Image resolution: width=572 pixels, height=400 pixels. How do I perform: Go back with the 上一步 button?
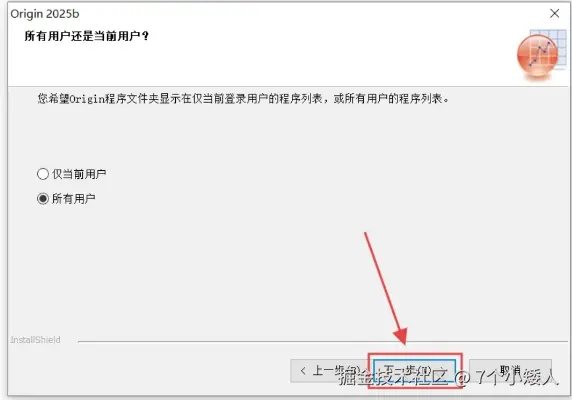click(x=328, y=371)
